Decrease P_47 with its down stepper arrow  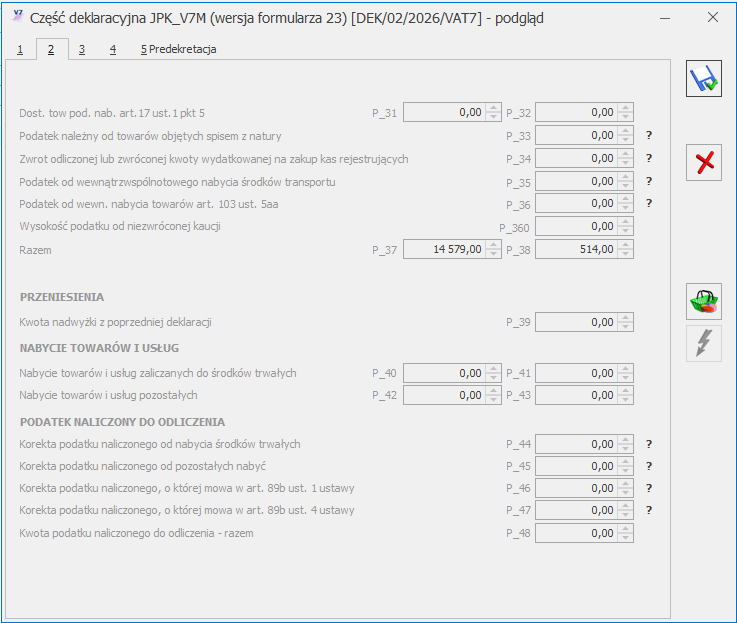pyautogui.click(x=626, y=514)
